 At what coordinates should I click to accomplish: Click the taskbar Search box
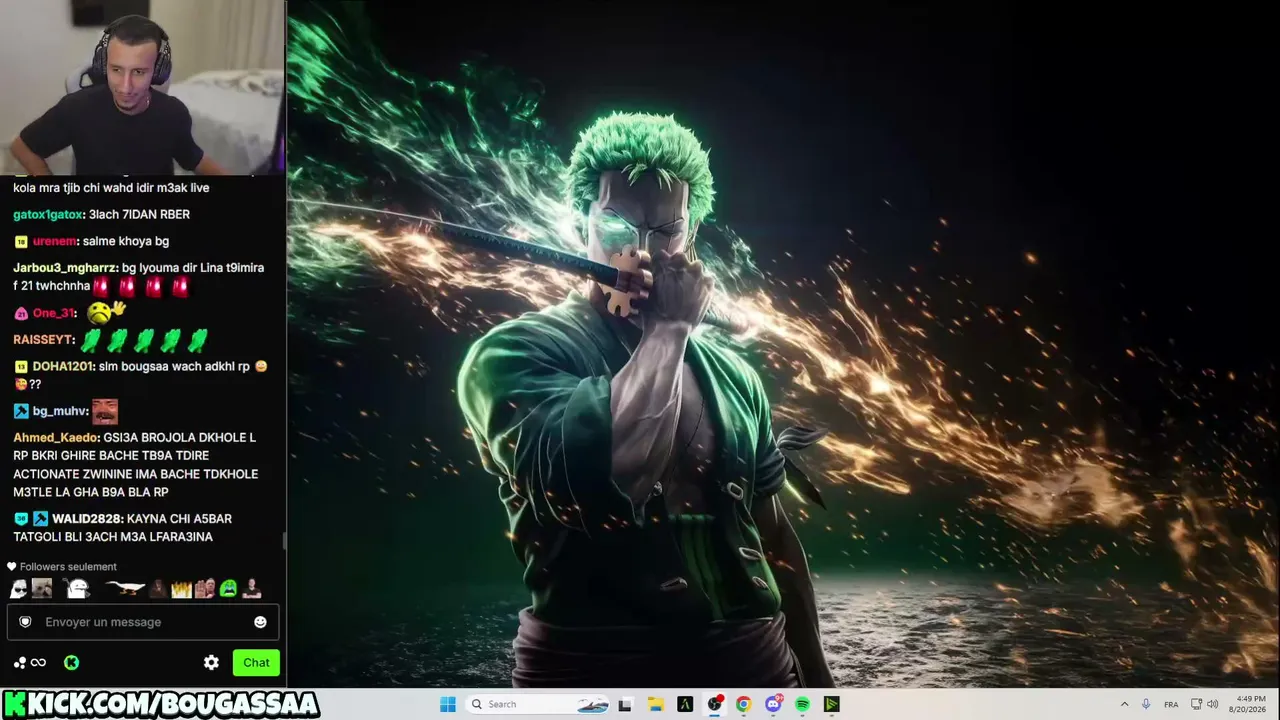pos(538,704)
